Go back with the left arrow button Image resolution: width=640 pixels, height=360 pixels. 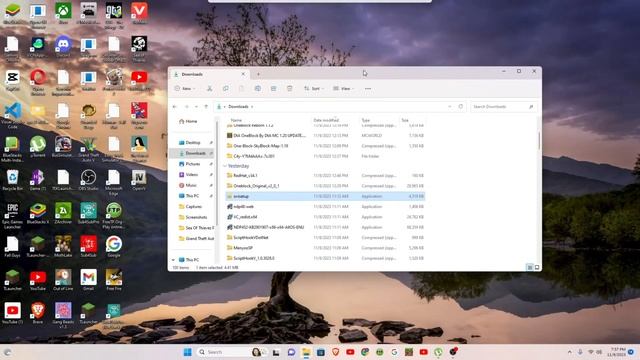(x=175, y=107)
